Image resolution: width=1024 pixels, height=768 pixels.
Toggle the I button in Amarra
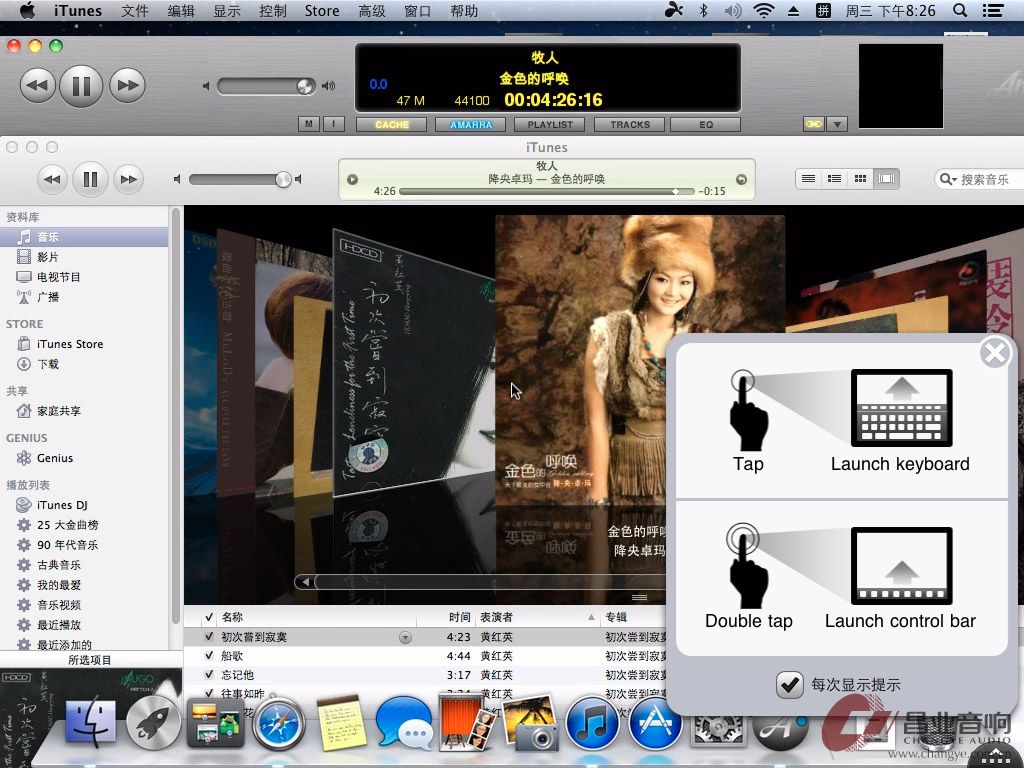click(334, 124)
